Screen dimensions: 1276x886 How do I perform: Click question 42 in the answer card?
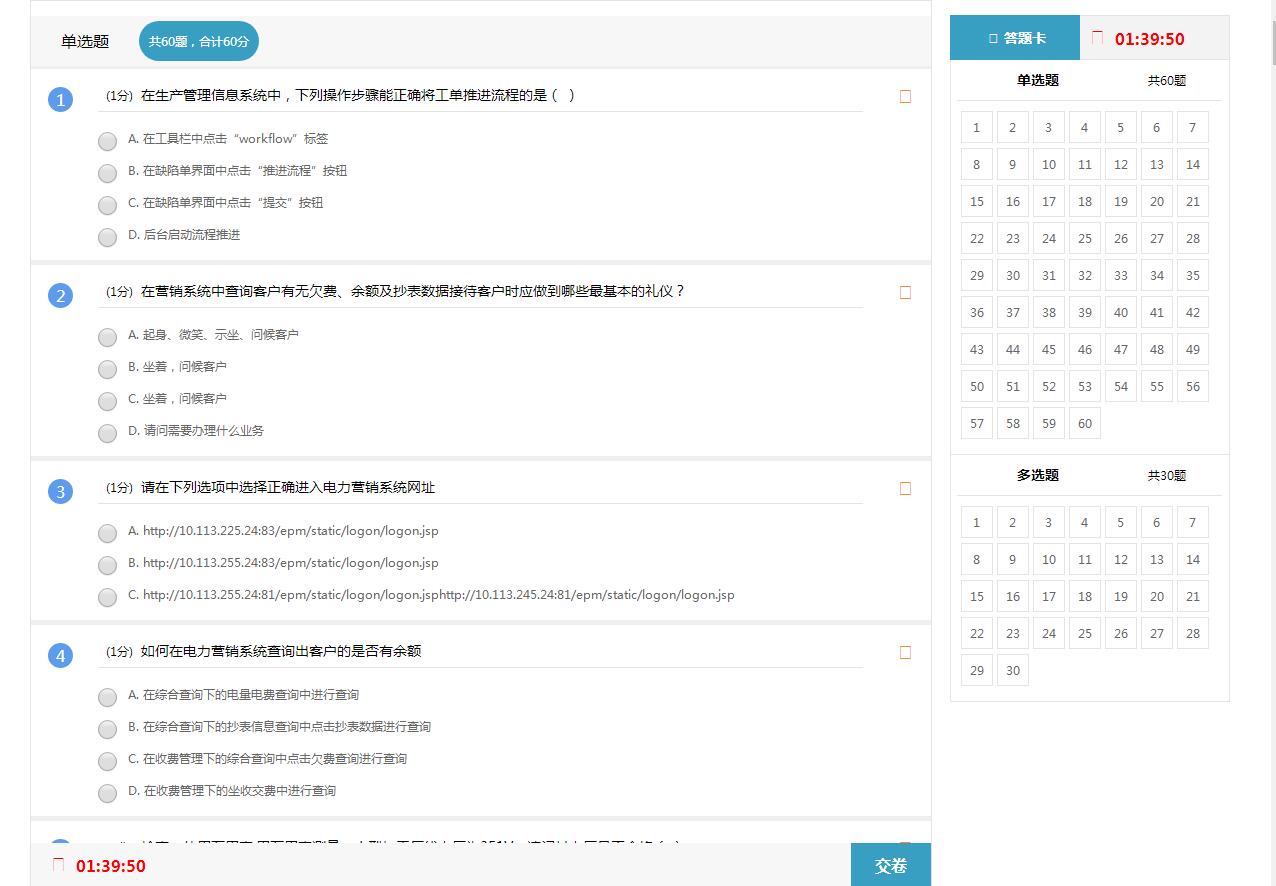click(1192, 312)
